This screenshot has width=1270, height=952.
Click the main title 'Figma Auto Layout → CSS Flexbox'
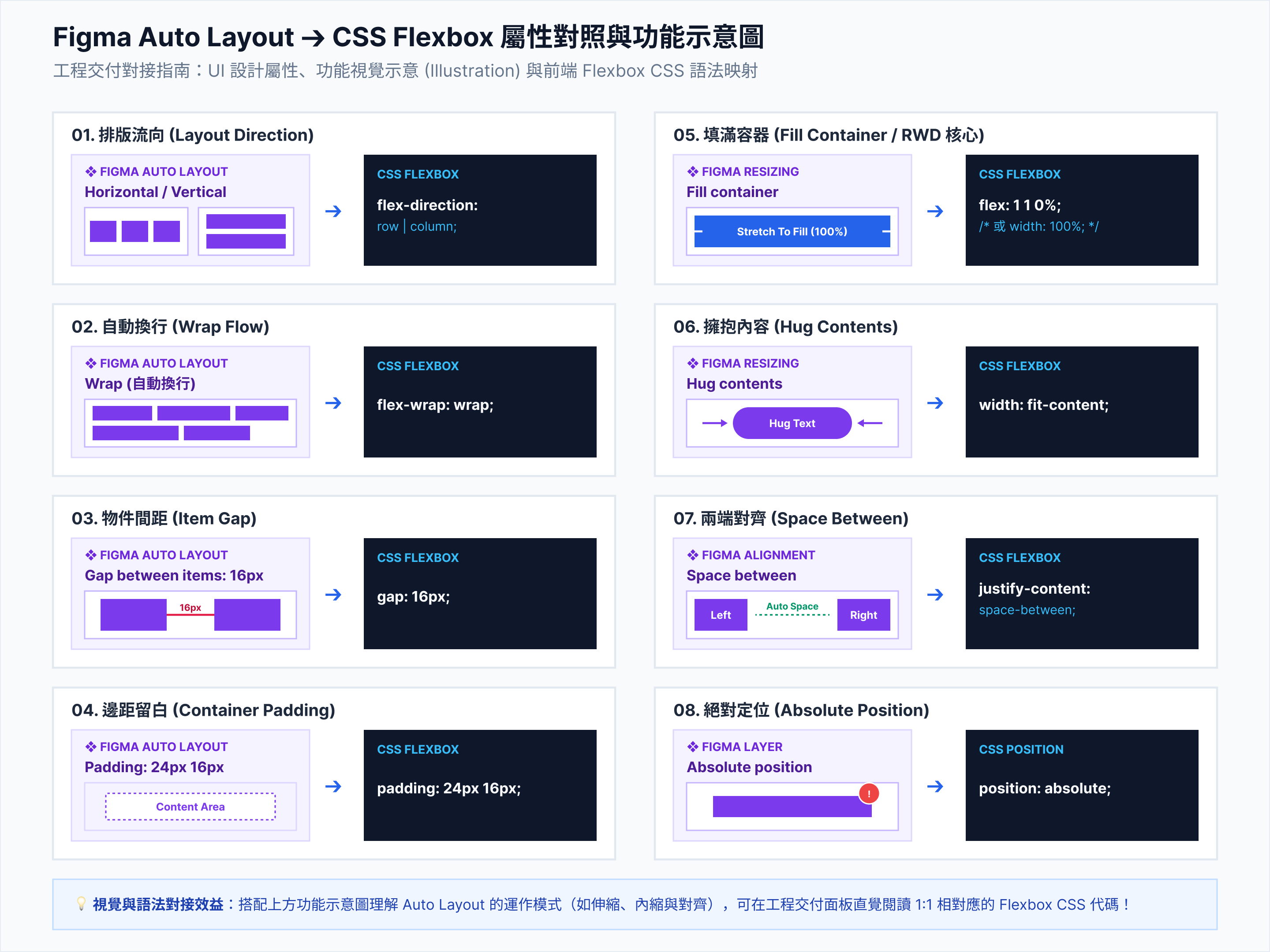408,37
